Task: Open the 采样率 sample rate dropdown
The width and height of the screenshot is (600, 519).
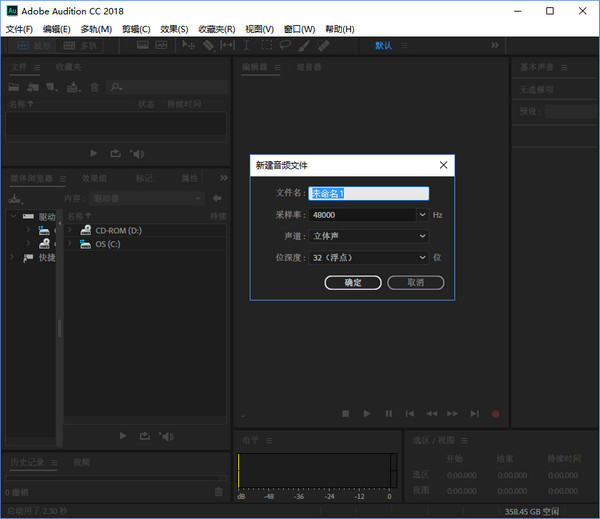Action: point(423,215)
